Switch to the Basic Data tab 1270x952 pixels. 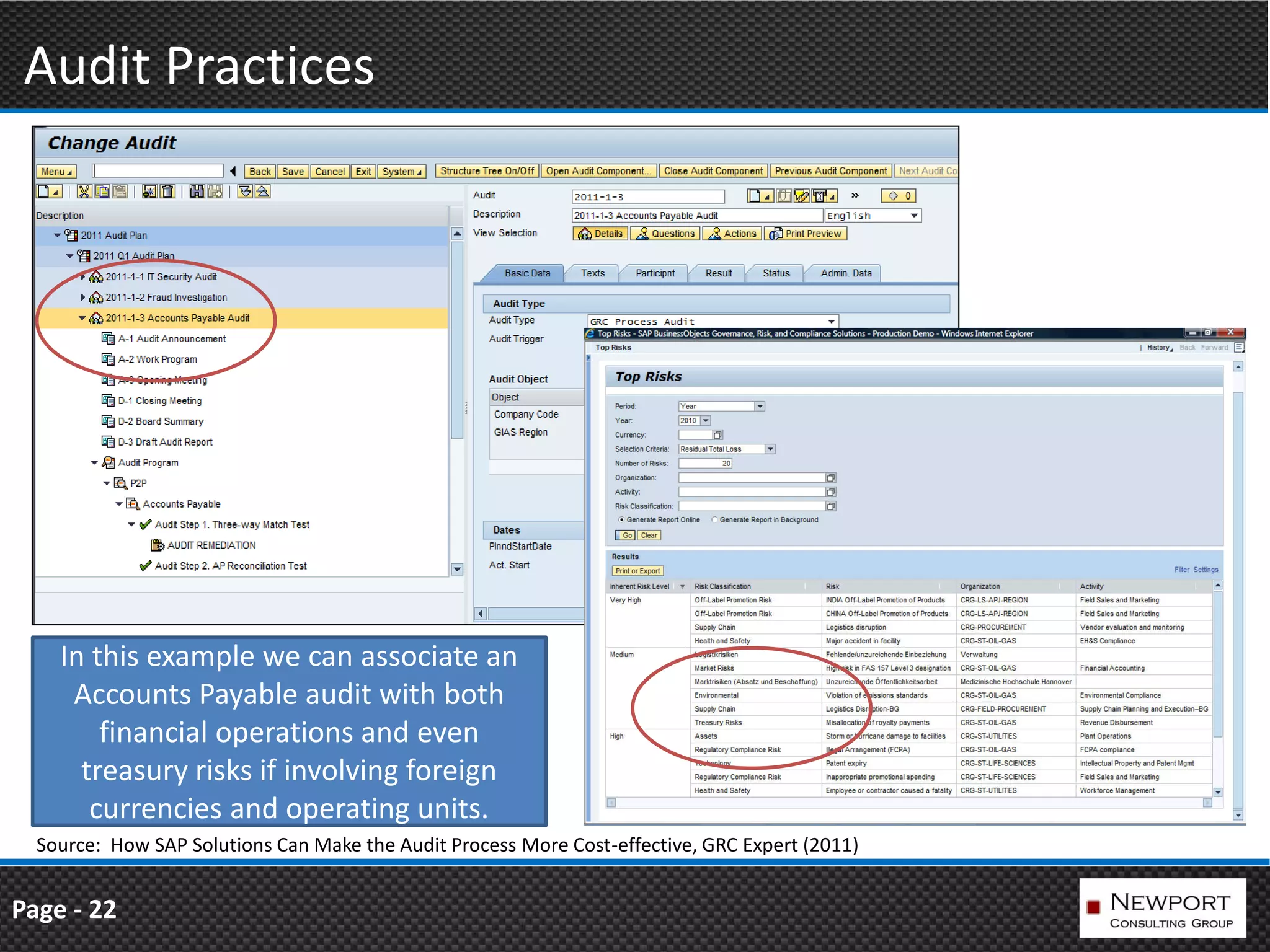click(x=526, y=273)
